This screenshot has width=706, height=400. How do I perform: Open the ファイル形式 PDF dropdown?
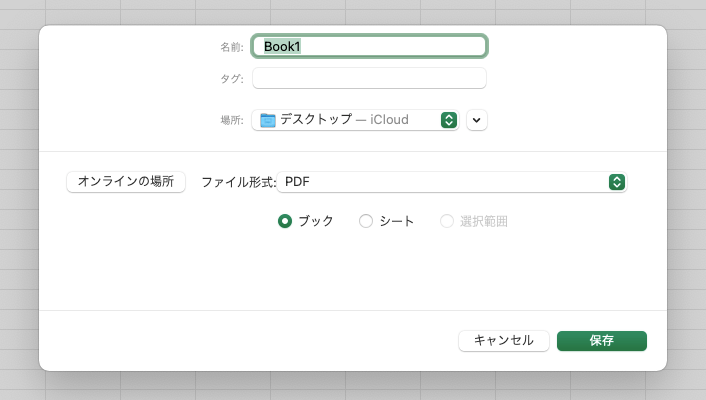click(x=452, y=182)
